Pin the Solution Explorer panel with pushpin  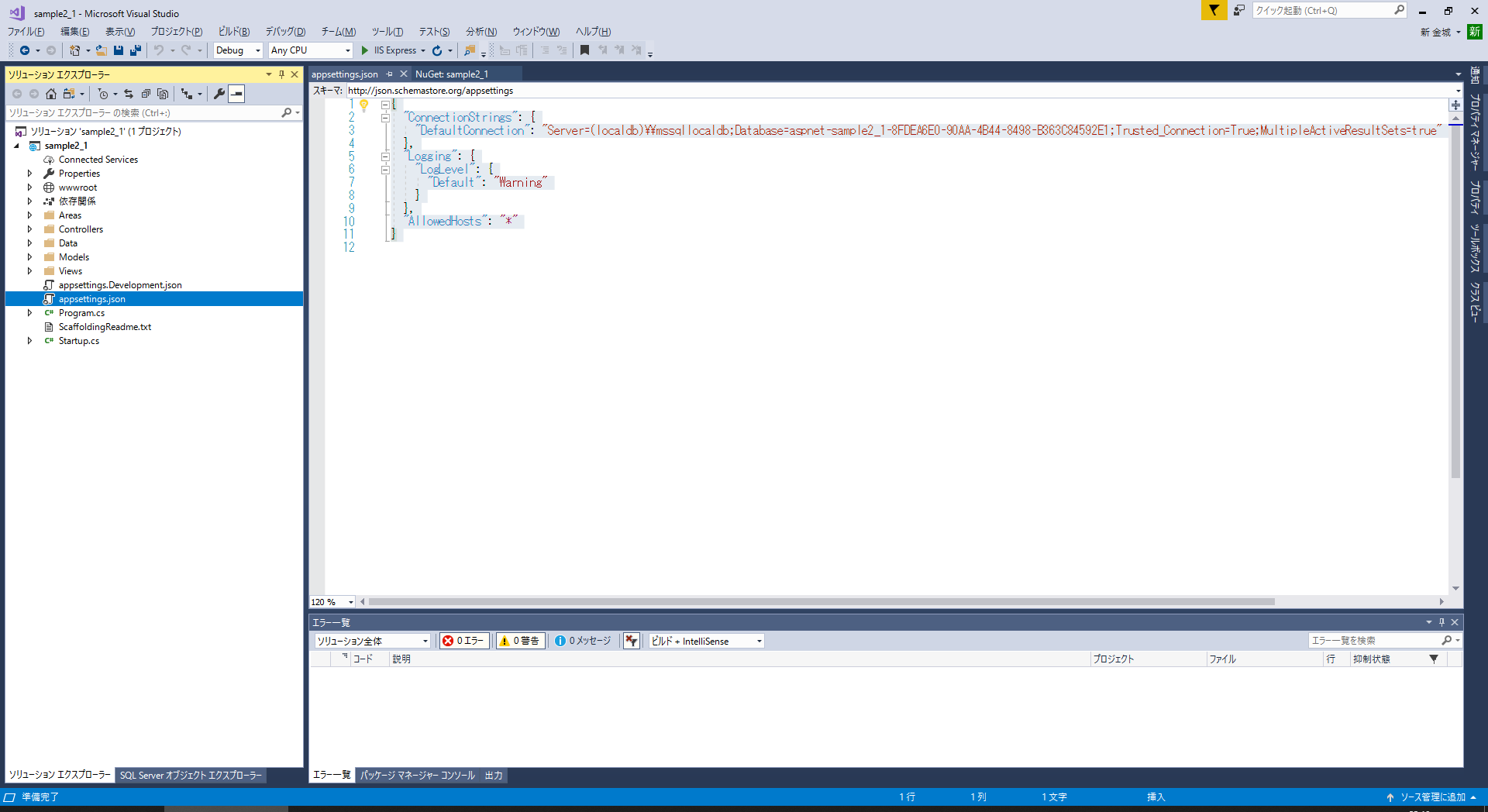pos(281,74)
